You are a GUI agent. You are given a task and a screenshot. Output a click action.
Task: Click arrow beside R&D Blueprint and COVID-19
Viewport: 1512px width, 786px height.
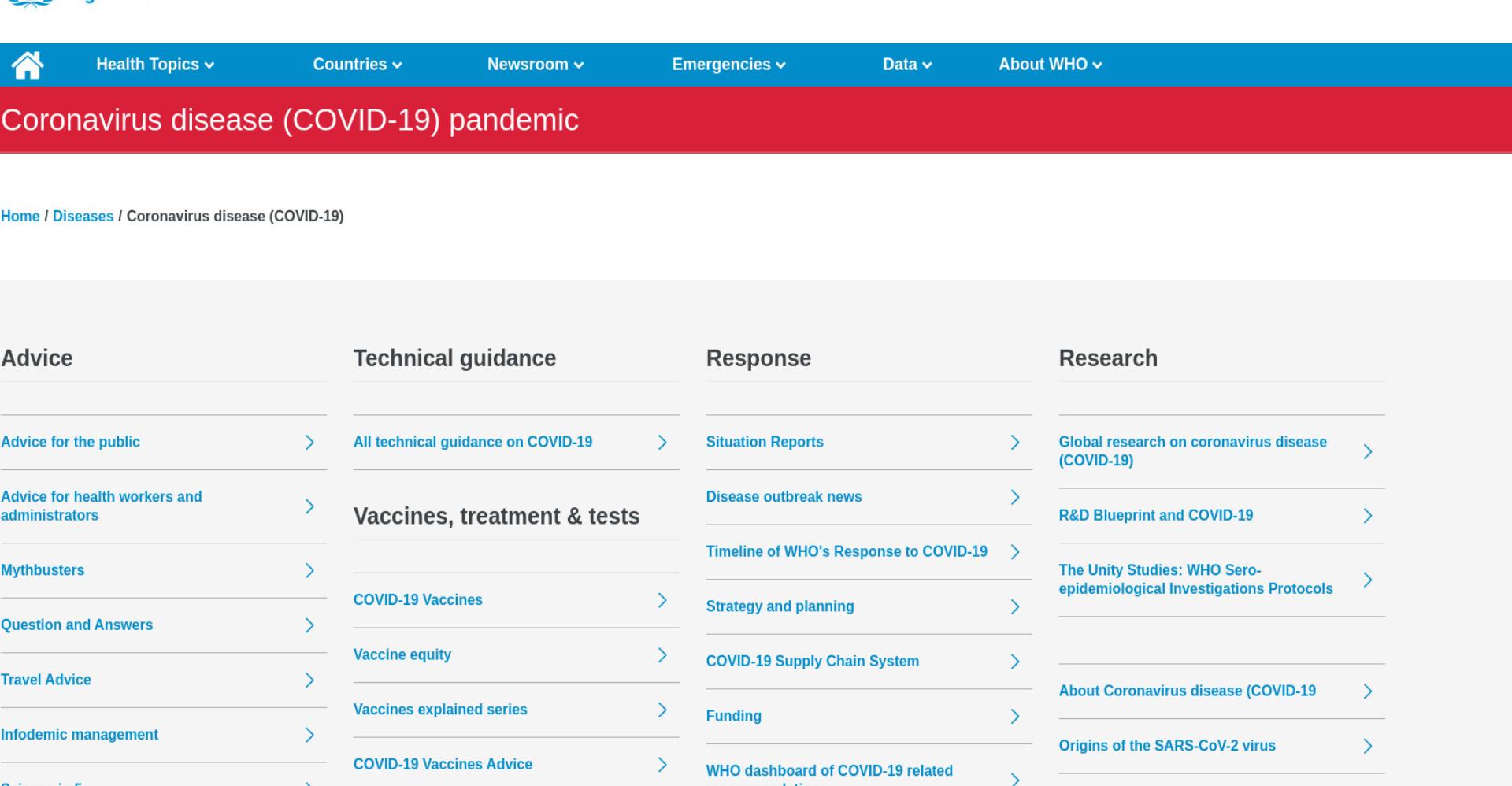(1368, 516)
